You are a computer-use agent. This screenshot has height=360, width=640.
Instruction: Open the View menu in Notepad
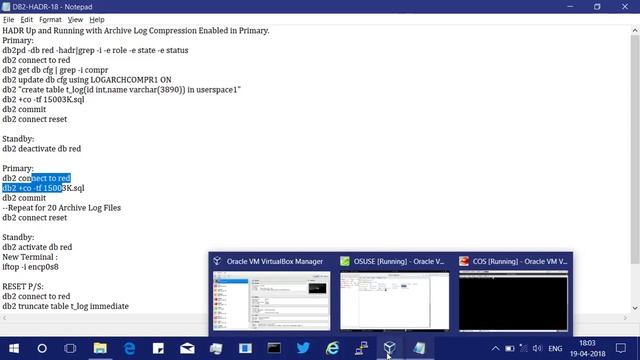pyautogui.click(x=75, y=20)
